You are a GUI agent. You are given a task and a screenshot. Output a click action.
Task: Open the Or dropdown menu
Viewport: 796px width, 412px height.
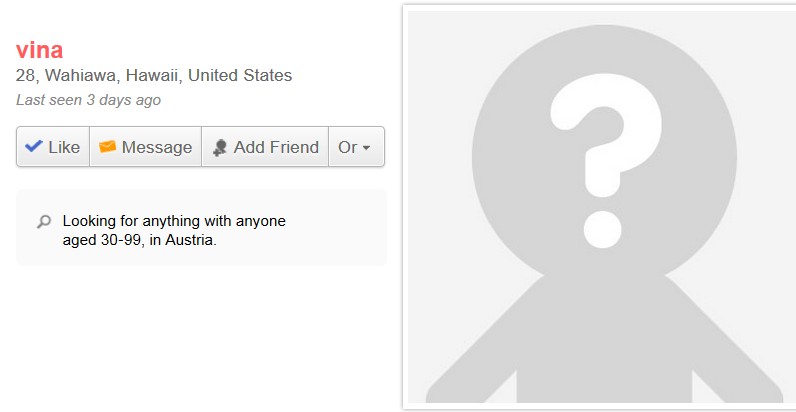point(356,147)
